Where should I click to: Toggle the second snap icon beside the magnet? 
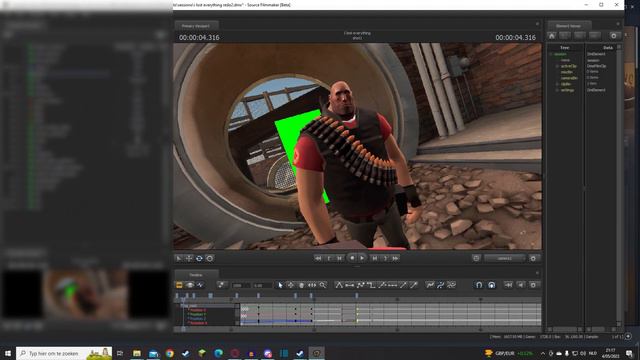[x=492, y=285]
